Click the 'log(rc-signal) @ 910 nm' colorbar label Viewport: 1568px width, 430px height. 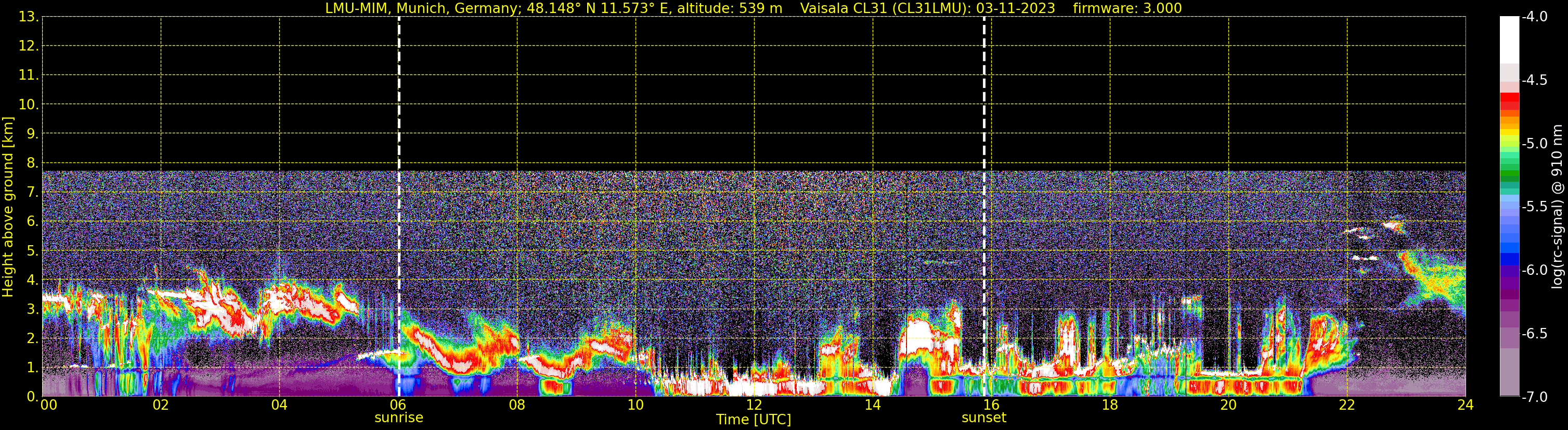1557,207
